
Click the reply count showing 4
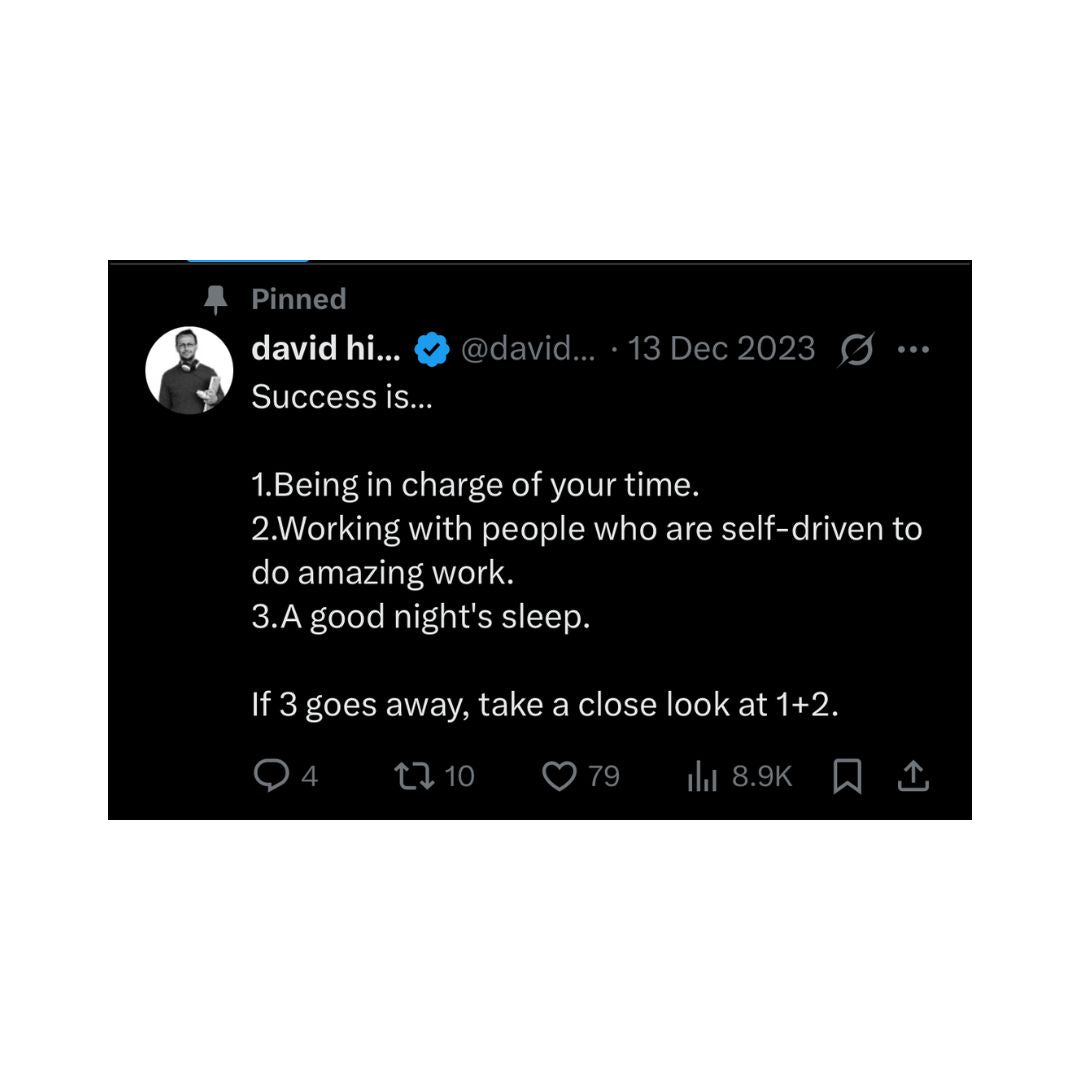point(310,776)
